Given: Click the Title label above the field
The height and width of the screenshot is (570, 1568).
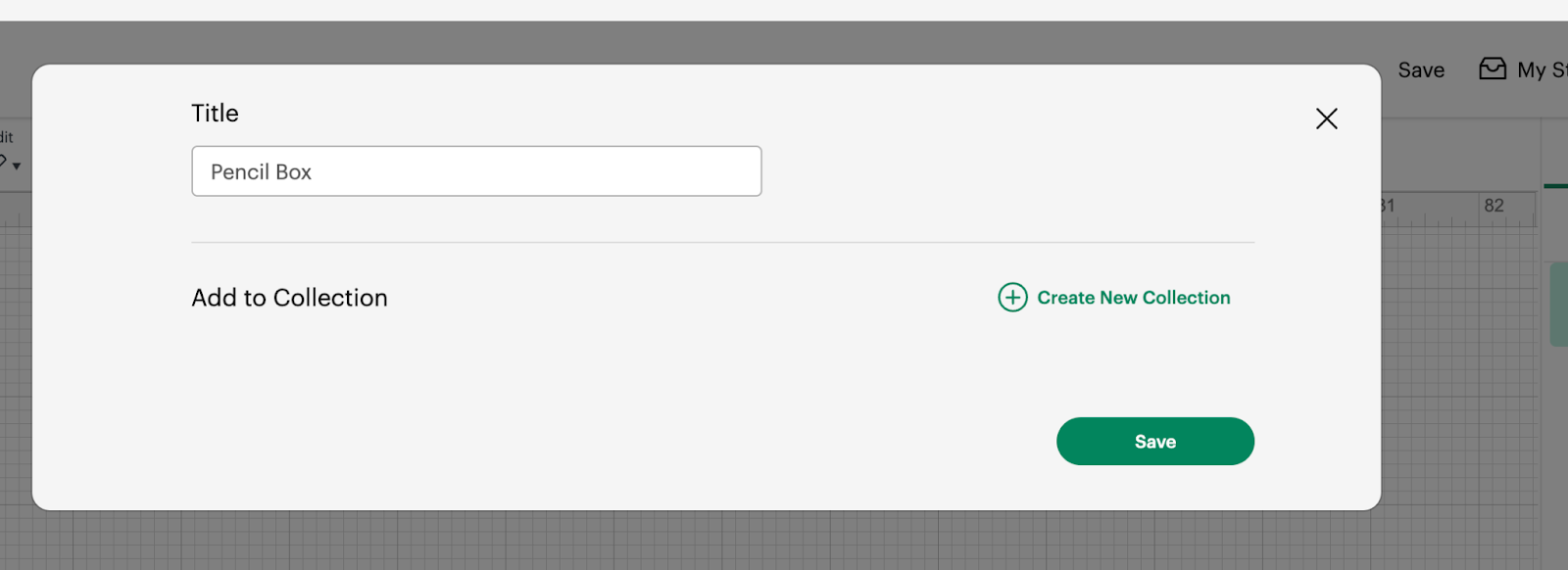Looking at the screenshot, I should click(x=215, y=113).
